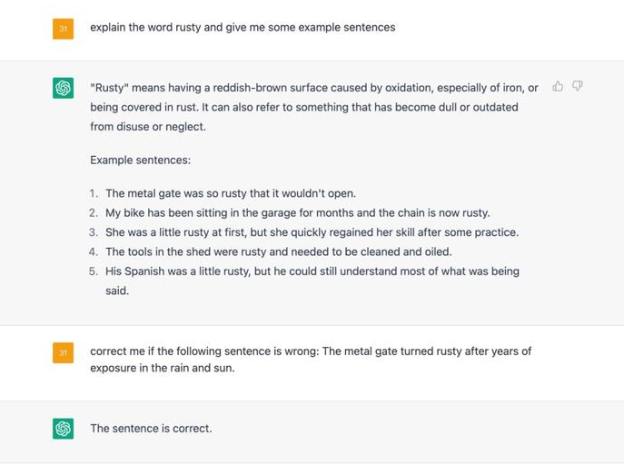Click the ChatGPT logo beside the "Rusty" definition
This screenshot has height=464, width=636.
[x=63, y=89]
